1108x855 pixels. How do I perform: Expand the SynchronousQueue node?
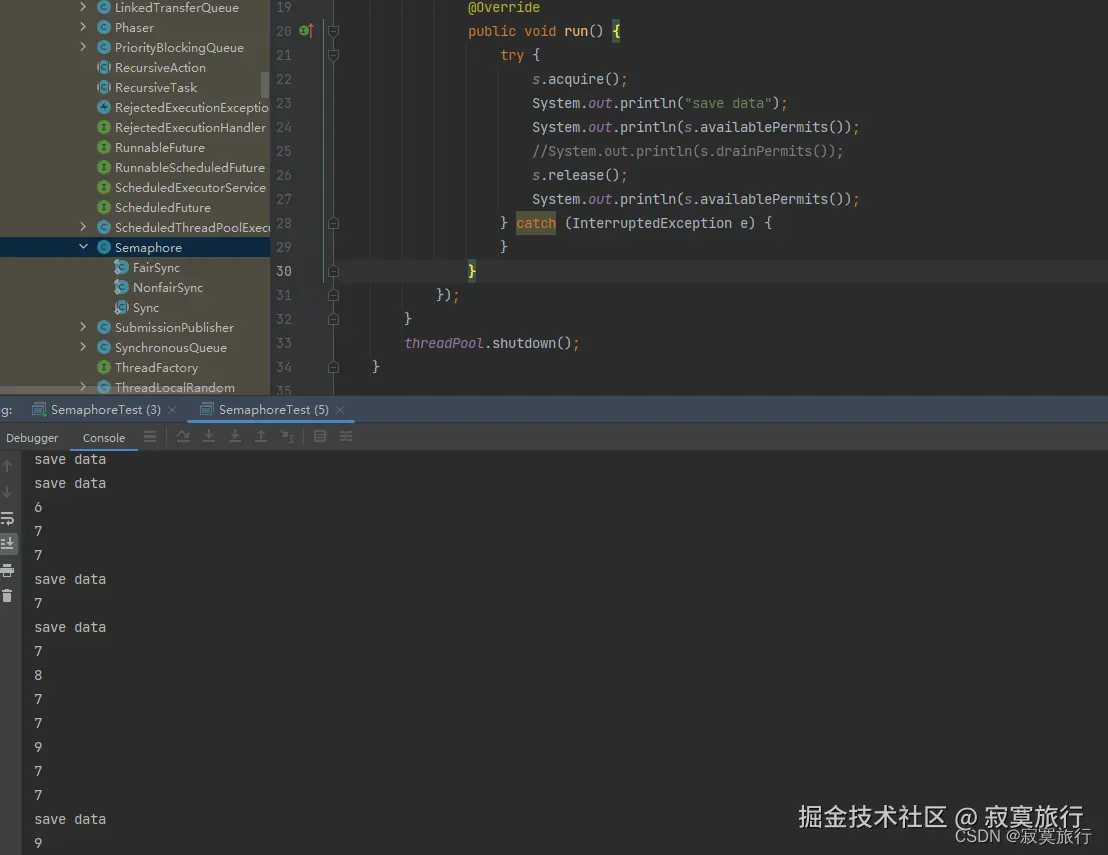83,347
